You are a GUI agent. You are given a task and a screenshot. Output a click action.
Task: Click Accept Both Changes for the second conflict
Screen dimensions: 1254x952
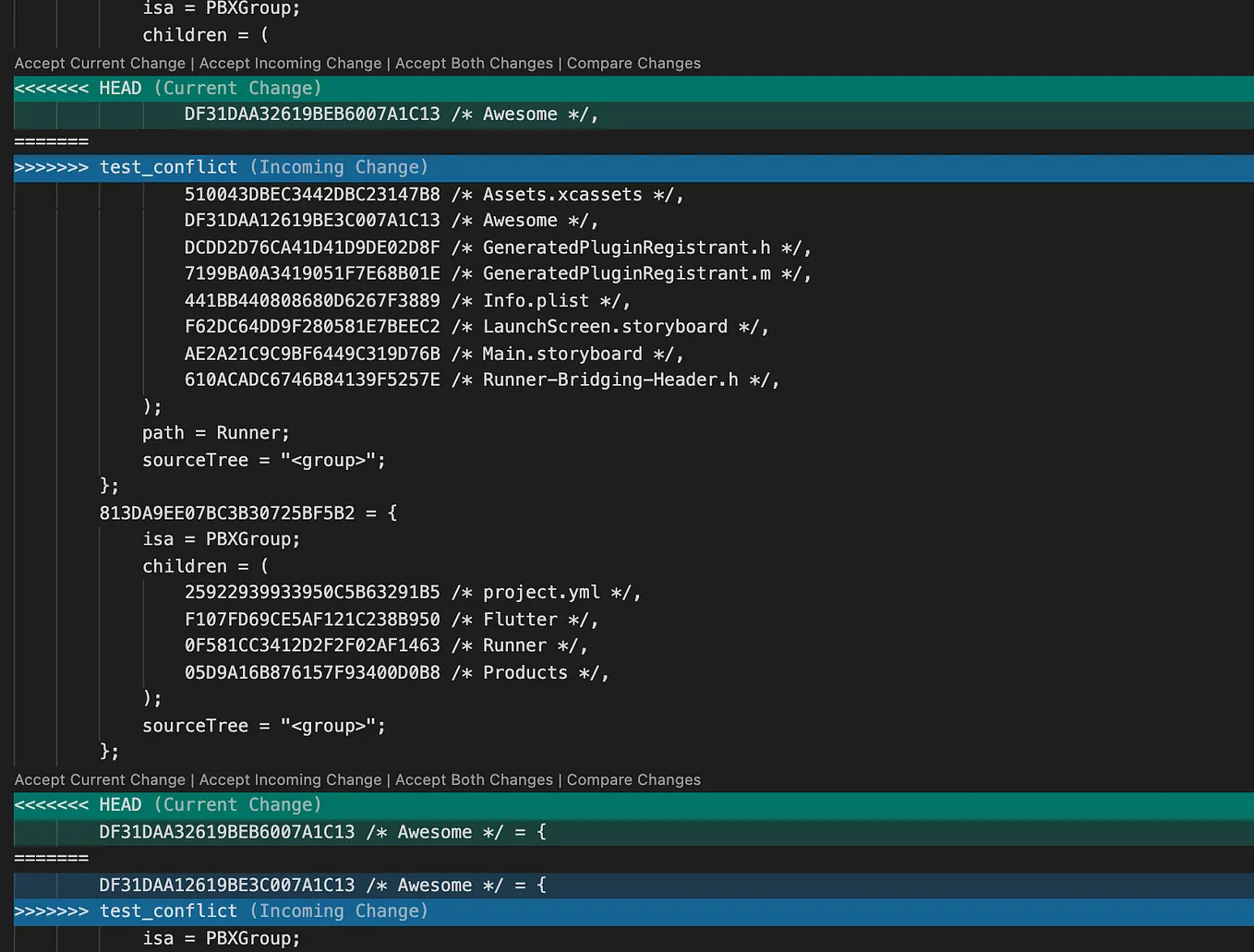(474, 779)
